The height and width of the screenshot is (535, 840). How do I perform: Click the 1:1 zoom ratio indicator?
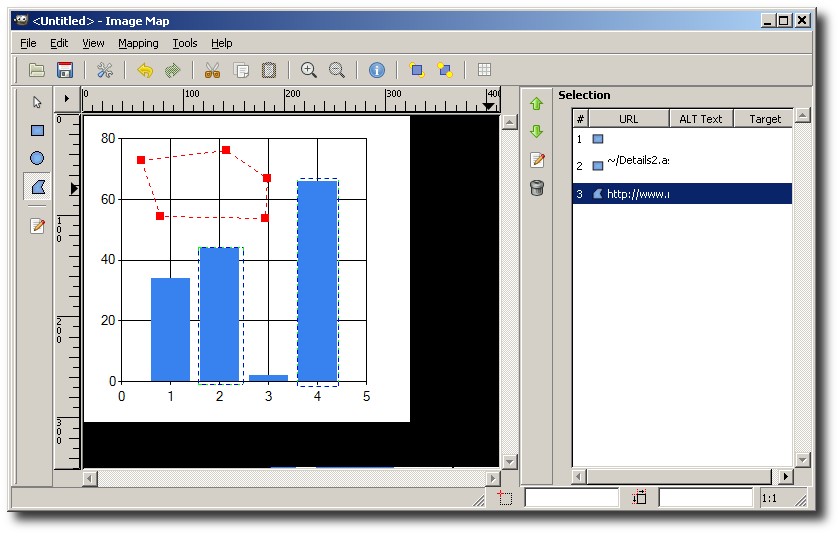pyautogui.click(x=769, y=499)
